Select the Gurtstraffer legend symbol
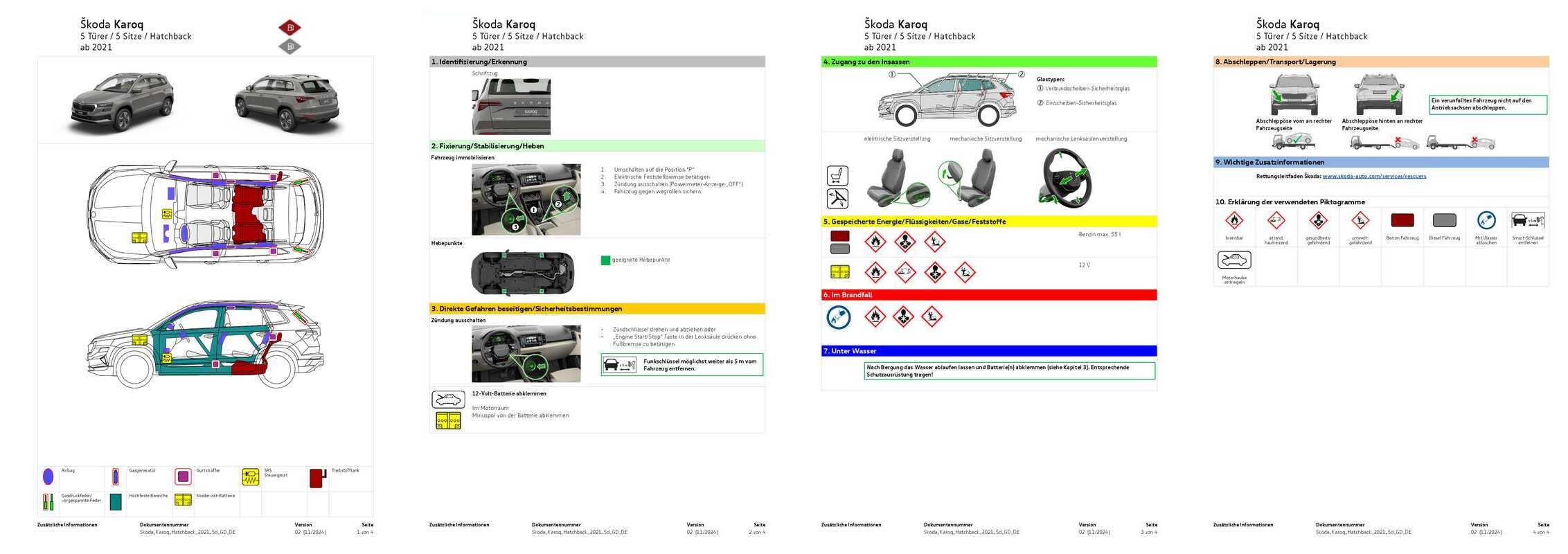Image resolution: width=1568 pixels, height=554 pixels. point(183,476)
